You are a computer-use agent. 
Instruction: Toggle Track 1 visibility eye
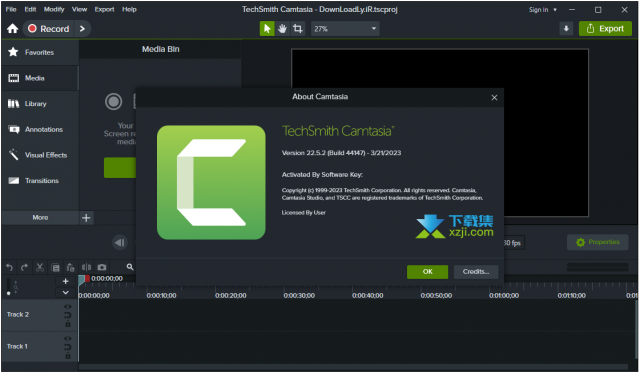pyautogui.click(x=68, y=338)
